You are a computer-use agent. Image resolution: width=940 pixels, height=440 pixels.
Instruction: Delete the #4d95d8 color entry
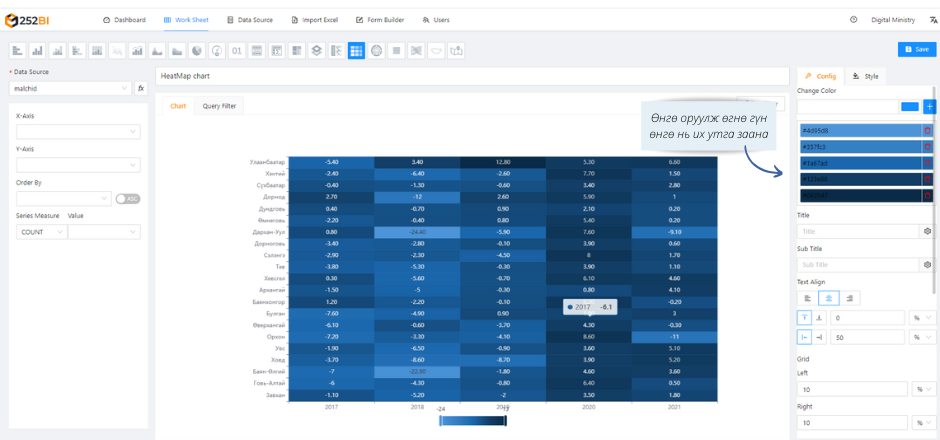point(928,130)
